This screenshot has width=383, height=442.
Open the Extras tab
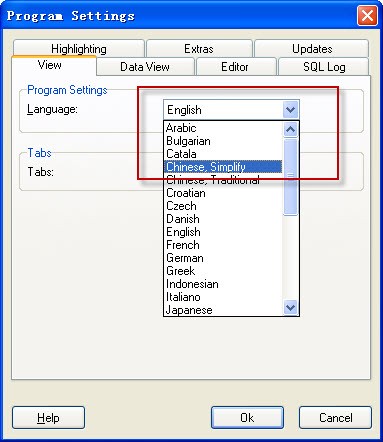[x=199, y=49]
